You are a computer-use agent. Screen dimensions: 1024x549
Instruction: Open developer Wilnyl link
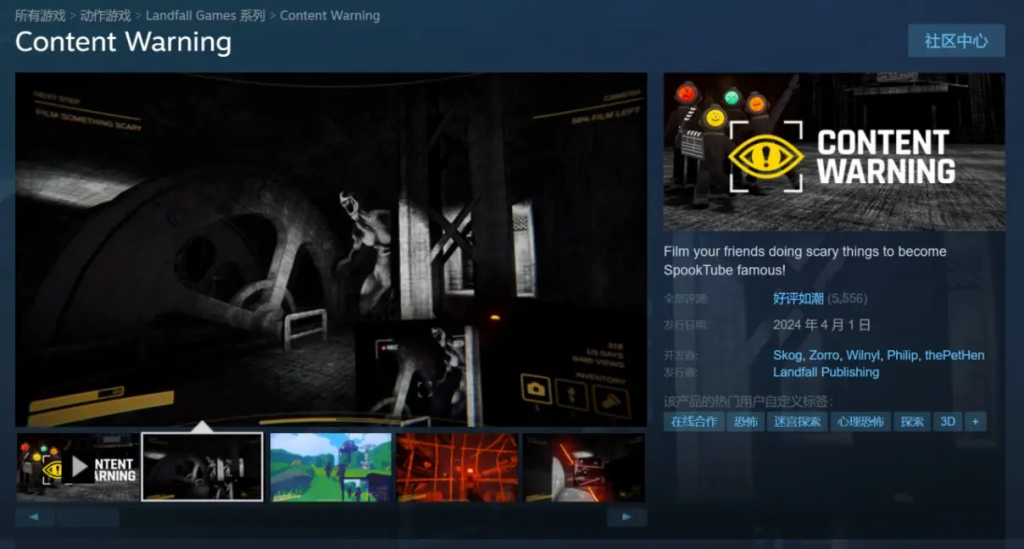tap(863, 355)
